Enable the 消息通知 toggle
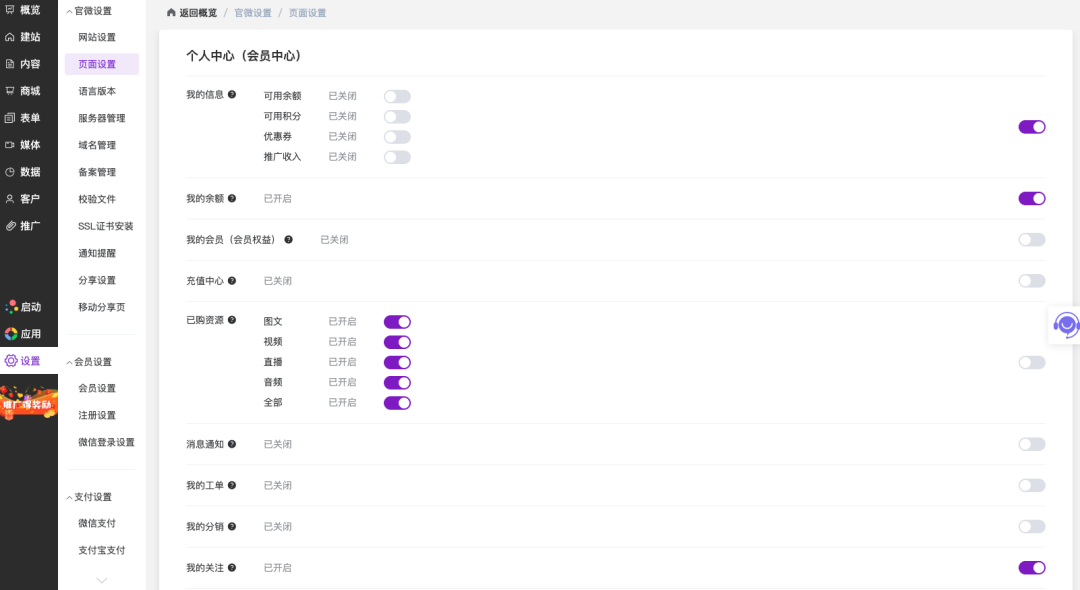 (1031, 444)
